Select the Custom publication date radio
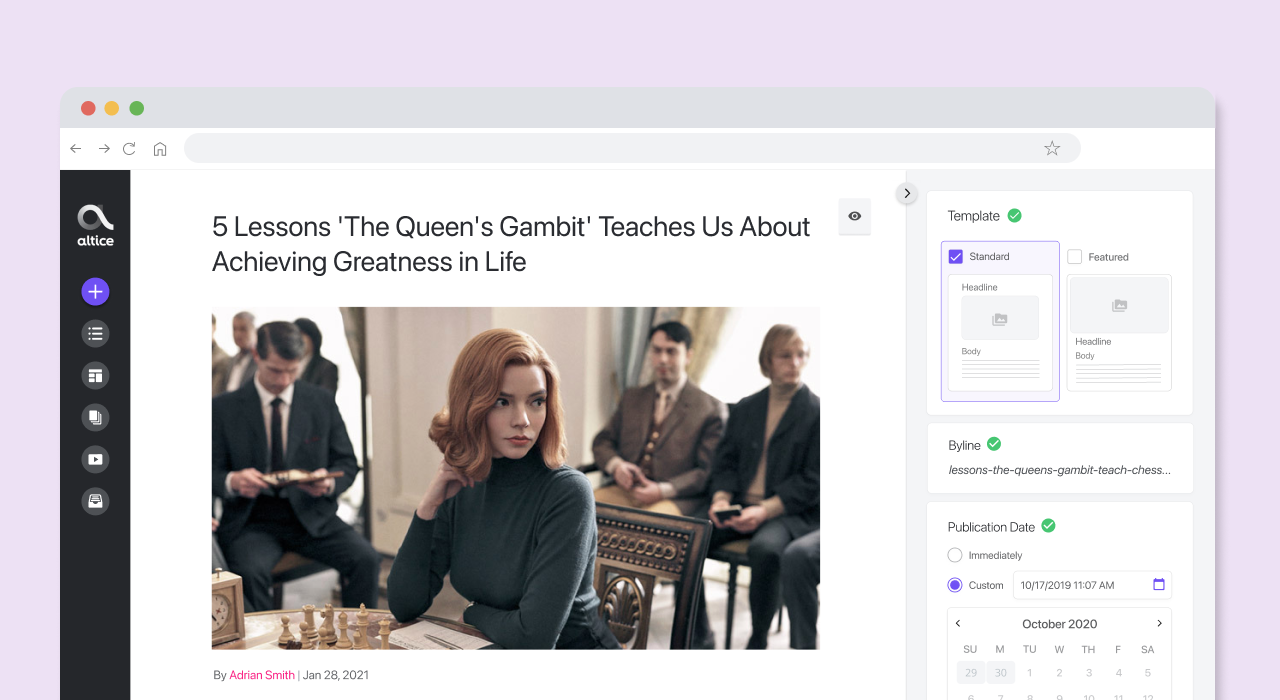Image resolution: width=1280 pixels, height=700 pixels. coord(955,585)
